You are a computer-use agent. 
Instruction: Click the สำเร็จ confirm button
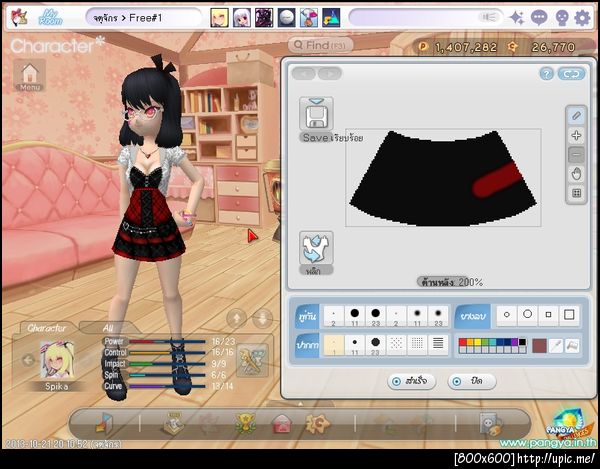412,381
